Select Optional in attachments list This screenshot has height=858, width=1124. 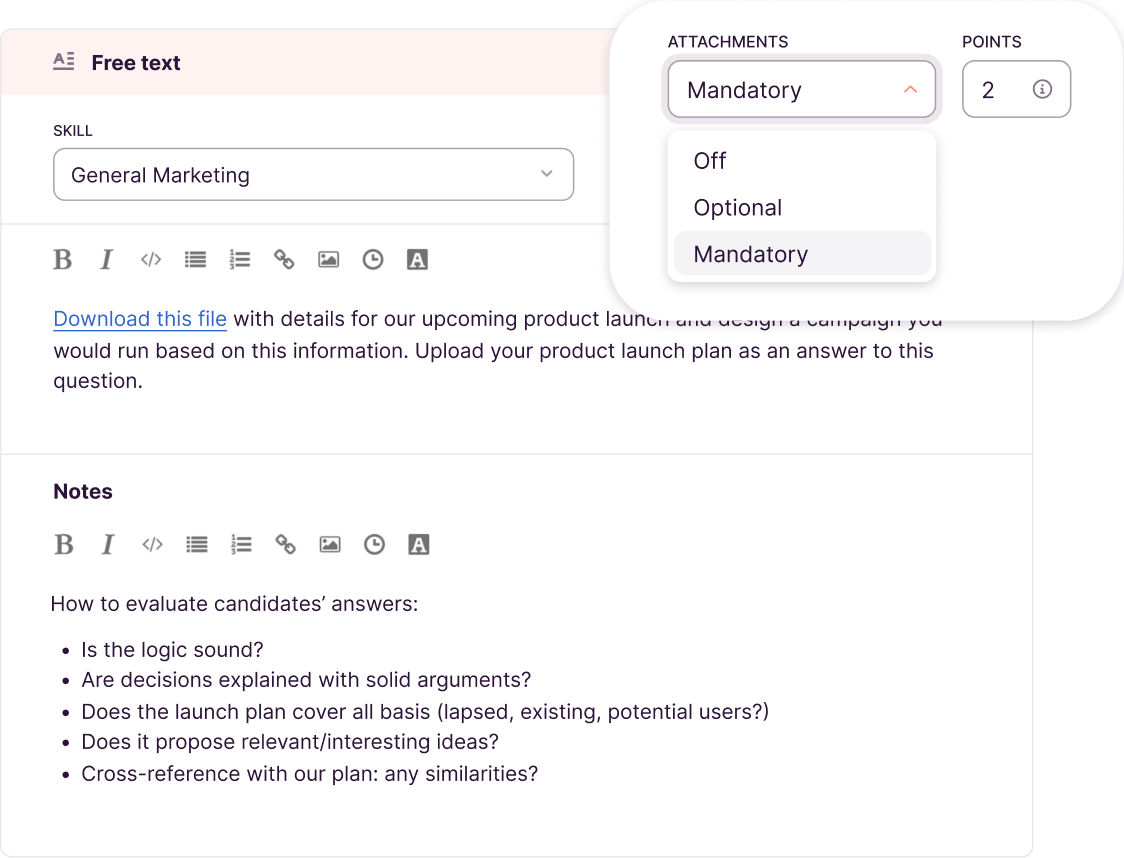(802, 208)
